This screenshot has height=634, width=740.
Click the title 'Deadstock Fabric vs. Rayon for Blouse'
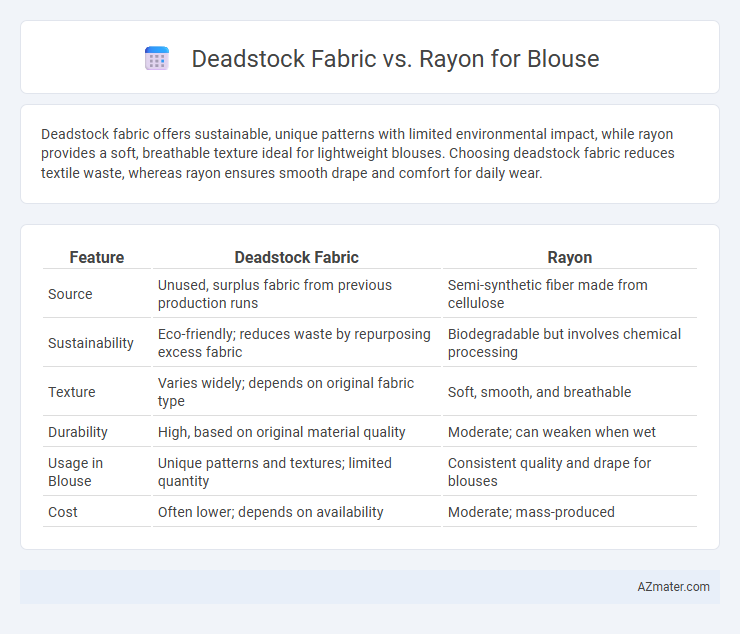(x=395, y=59)
